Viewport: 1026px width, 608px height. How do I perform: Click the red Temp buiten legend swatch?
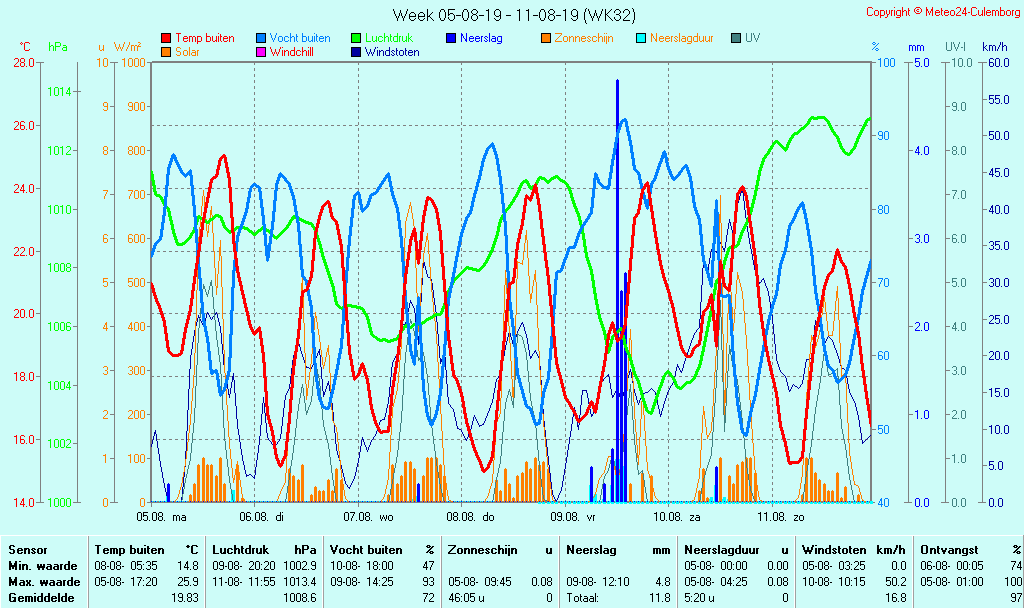166,38
